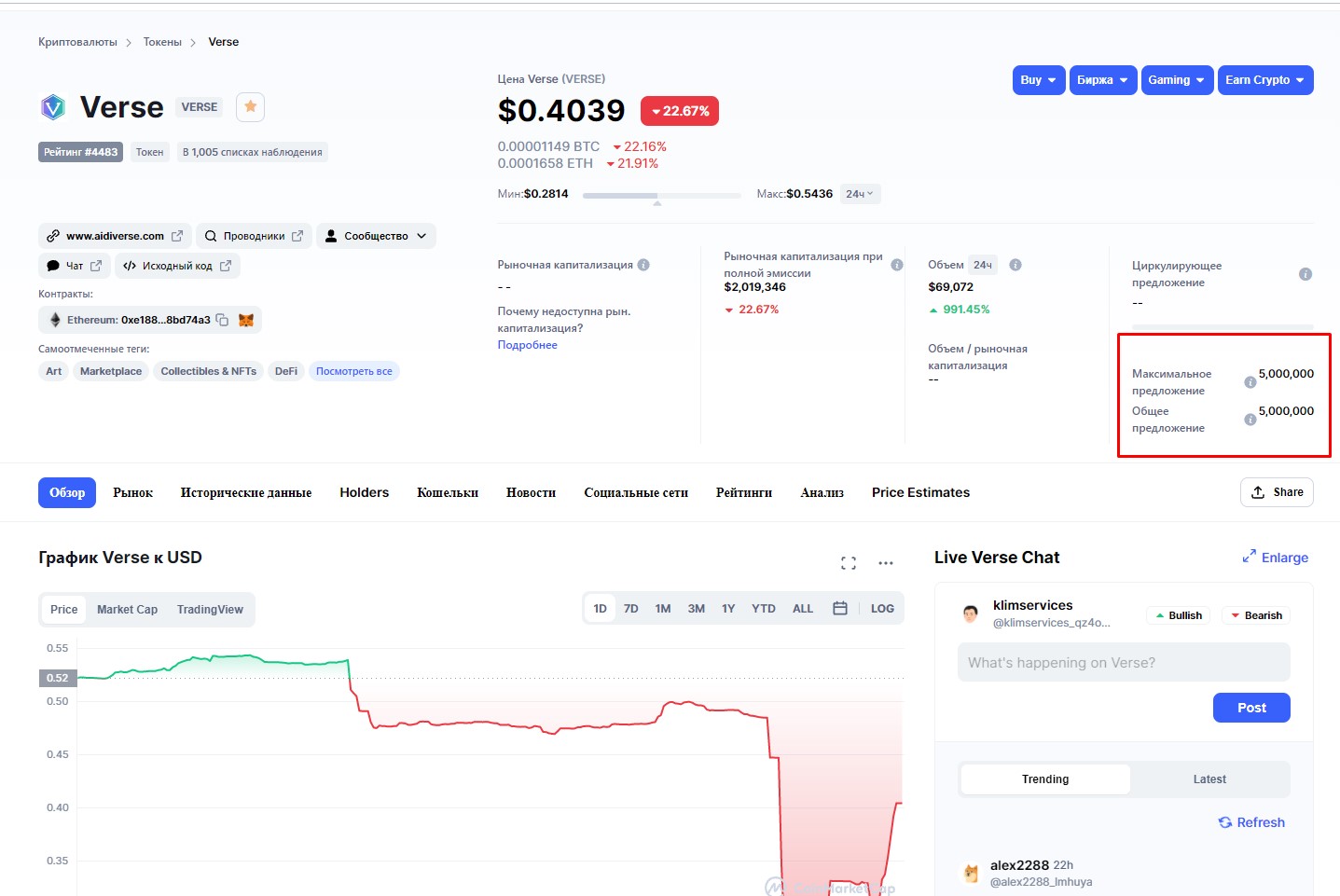The width and height of the screenshot is (1340, 896).
Task: Open the Проводники explorers dropdown
Action: (x=254, y=236)
